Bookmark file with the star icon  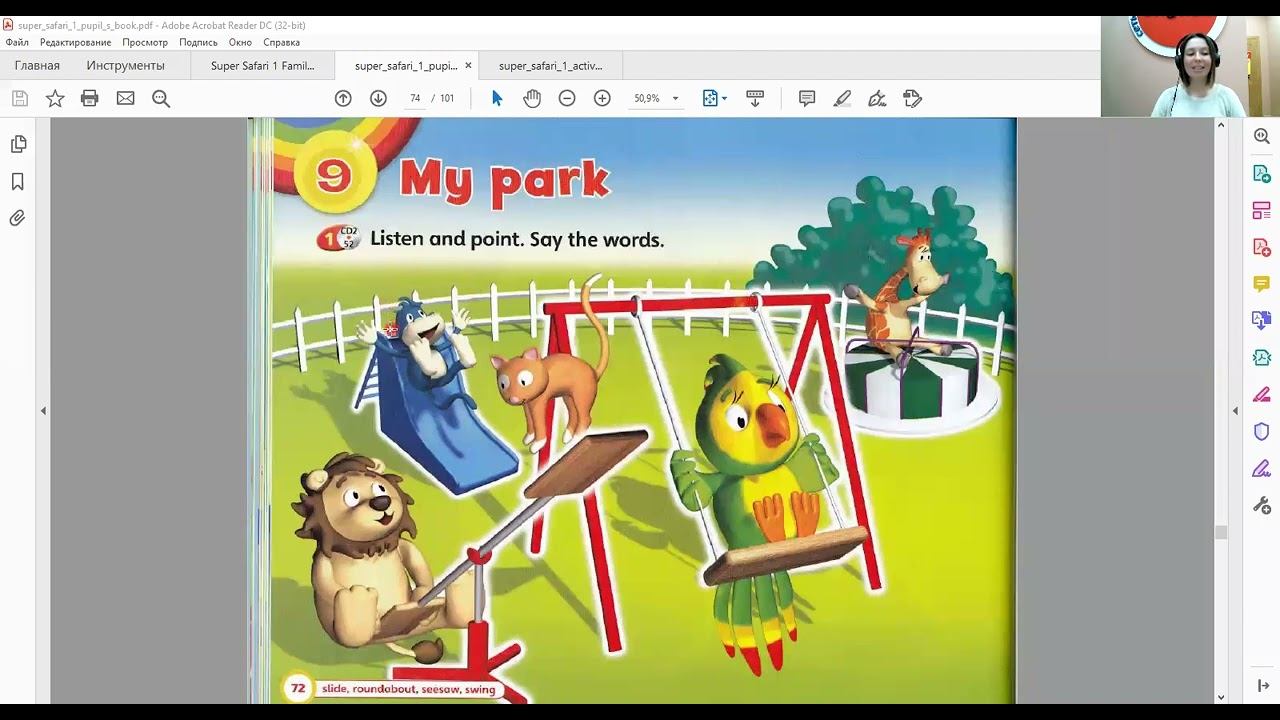pos(55,98)
